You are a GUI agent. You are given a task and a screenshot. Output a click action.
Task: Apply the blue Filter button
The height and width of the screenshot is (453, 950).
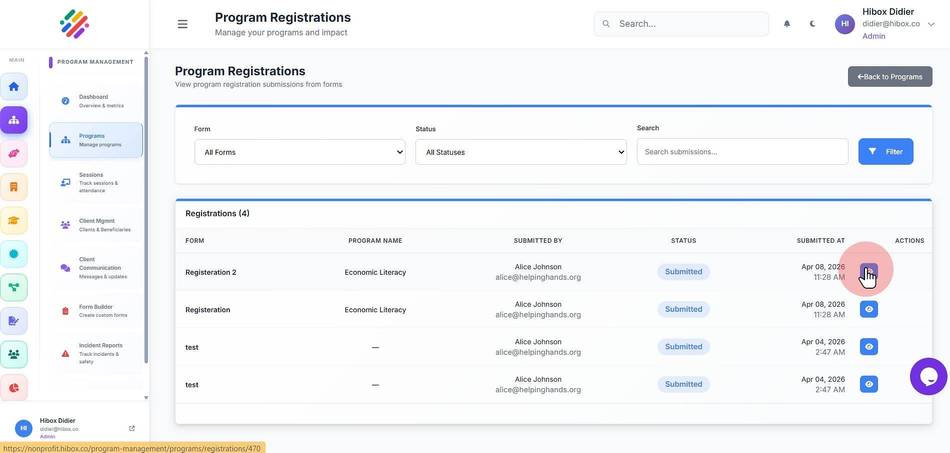coord(885,151)
